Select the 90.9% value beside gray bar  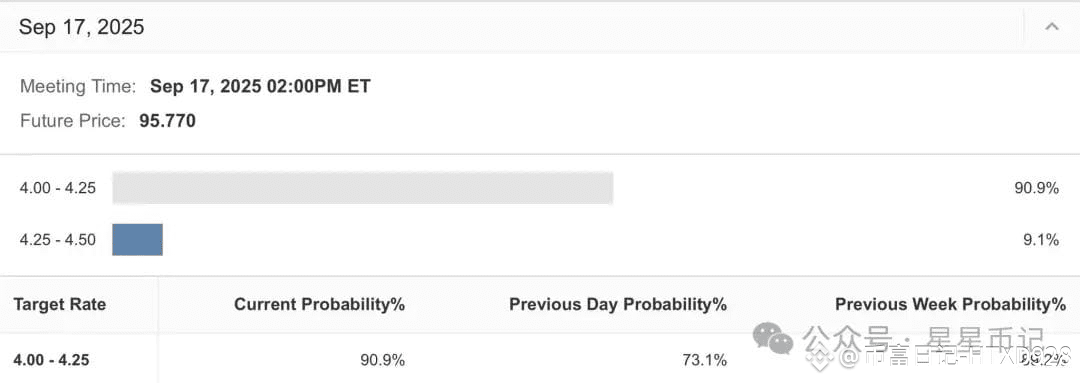pos(1037,188)
